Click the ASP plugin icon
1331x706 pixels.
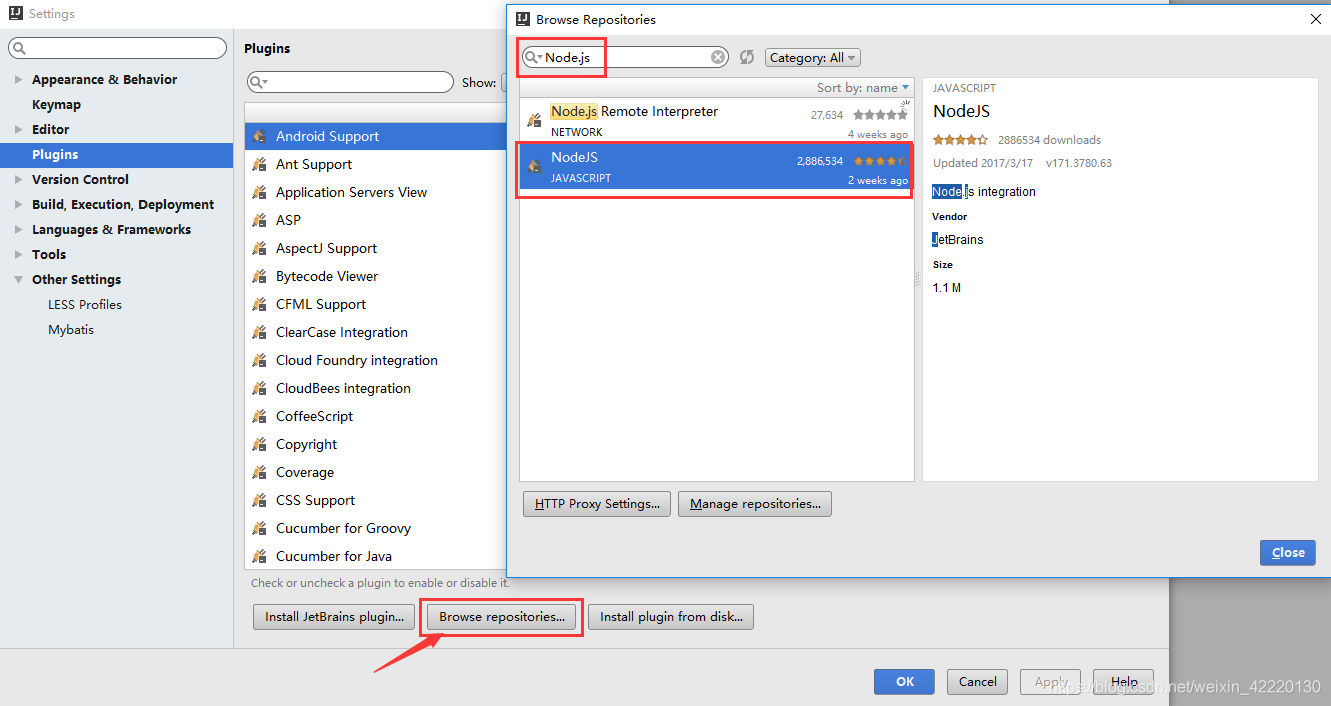click(x=260, y=220)
